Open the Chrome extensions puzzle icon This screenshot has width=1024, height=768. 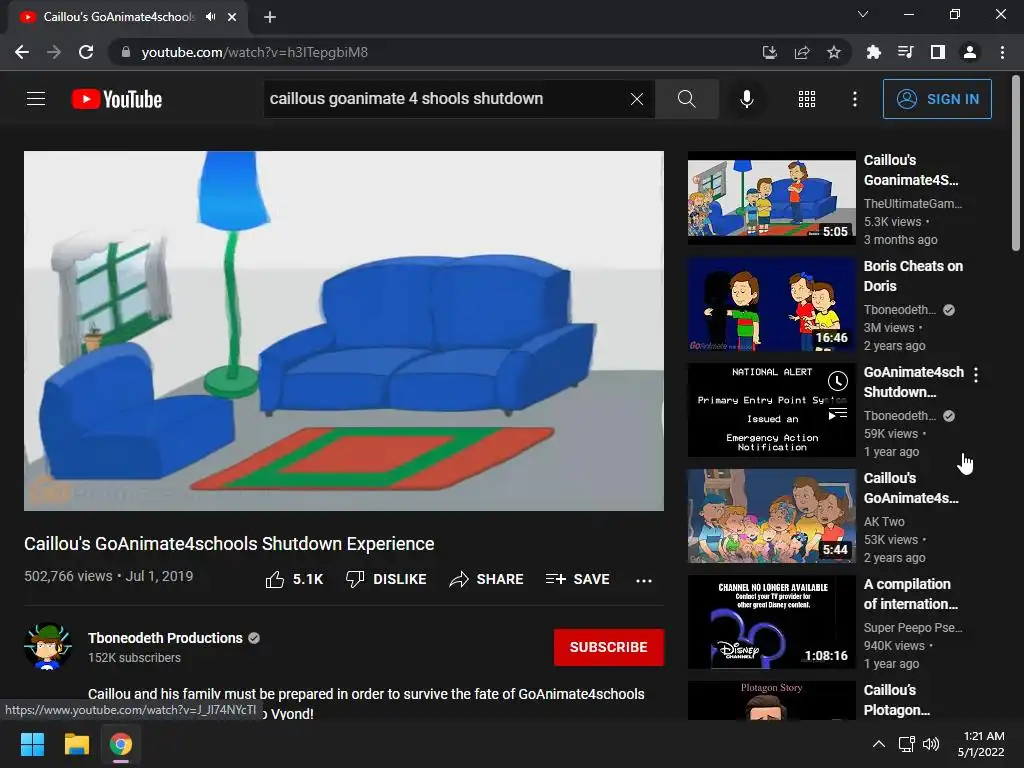coord(873,52)
